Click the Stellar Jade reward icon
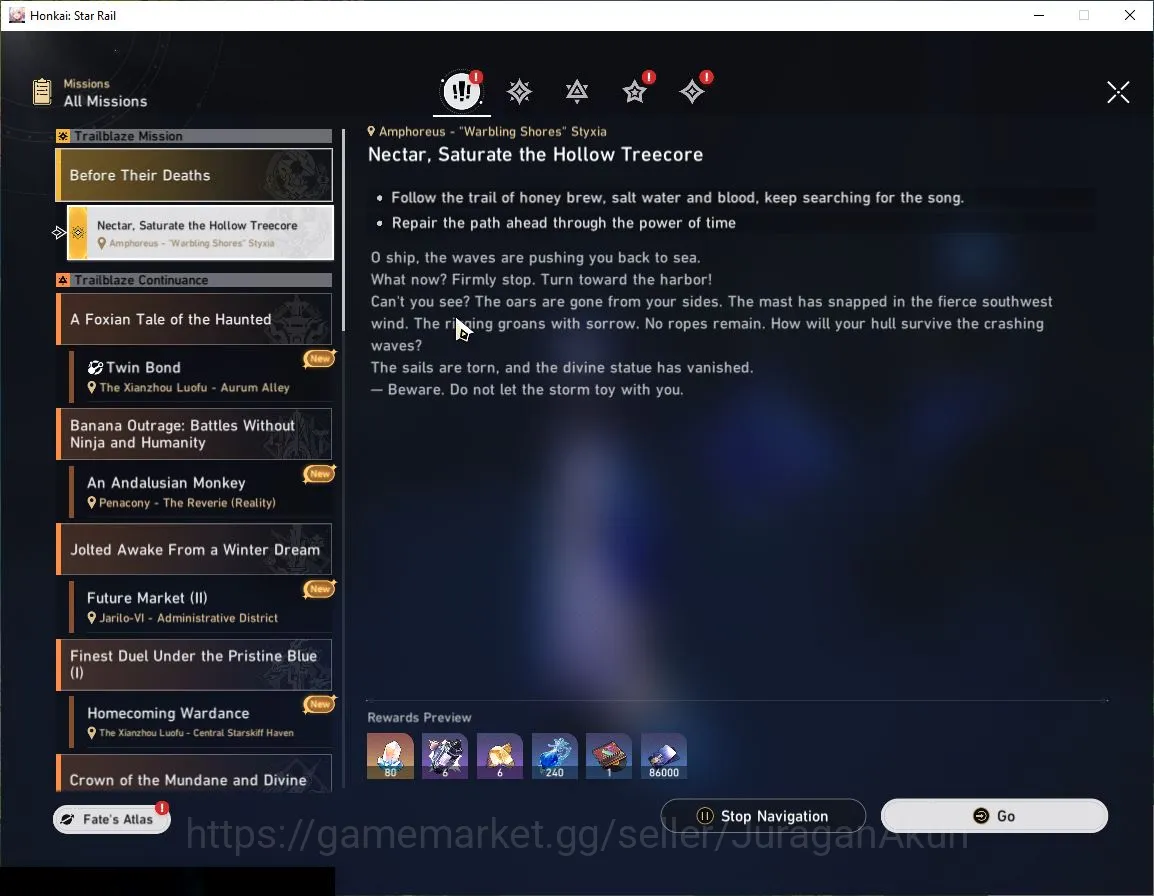Viewport: 1154px width, 896px height. pos(390,755)
